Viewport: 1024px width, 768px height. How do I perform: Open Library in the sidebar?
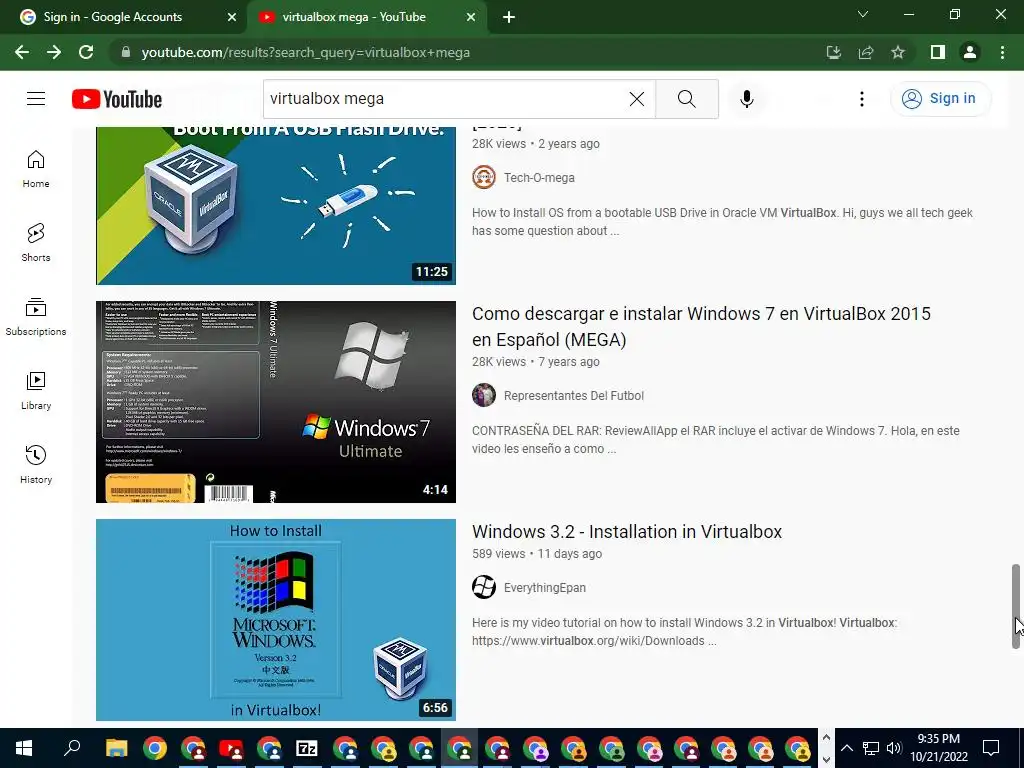[x=36, y=391]
